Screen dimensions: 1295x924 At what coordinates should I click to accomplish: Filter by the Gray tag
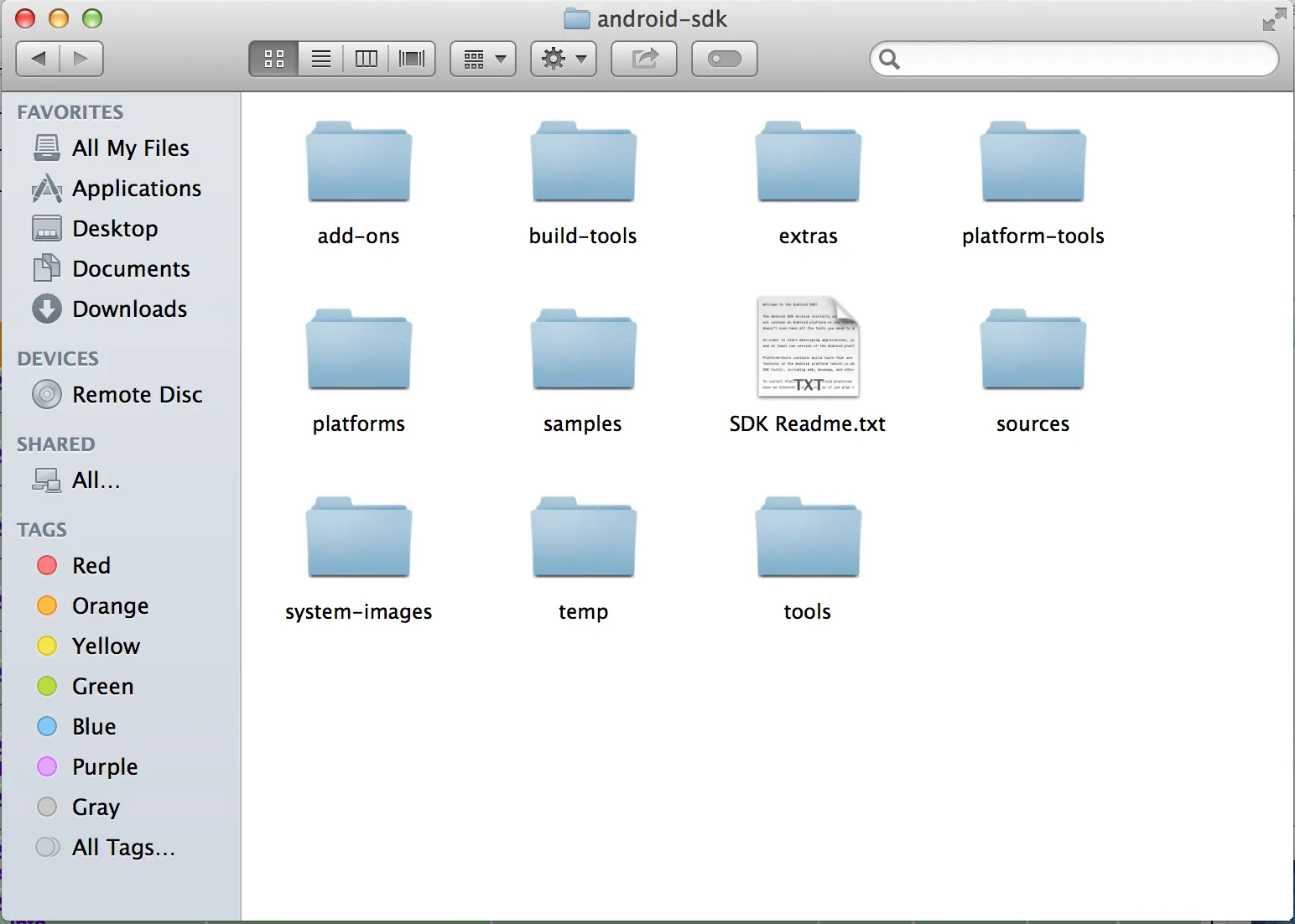(x=121, y=807)
